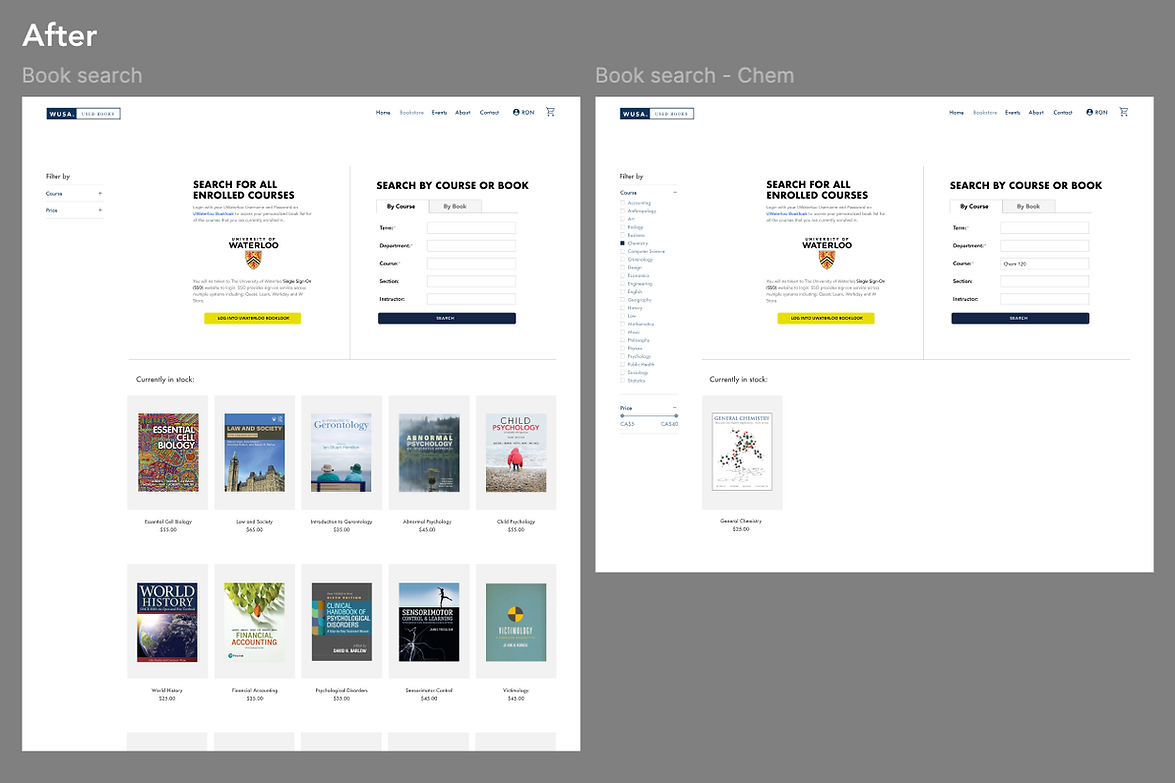Select By Book tab in Book search mockup
Viewport: 1175px width, 783px height.
455,206
